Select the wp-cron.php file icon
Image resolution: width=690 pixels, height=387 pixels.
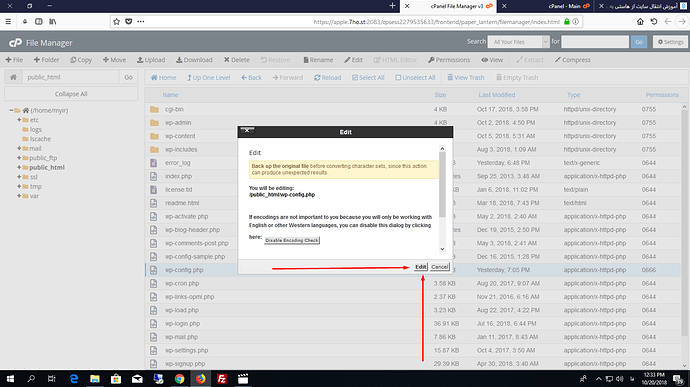tap(154, 284)
